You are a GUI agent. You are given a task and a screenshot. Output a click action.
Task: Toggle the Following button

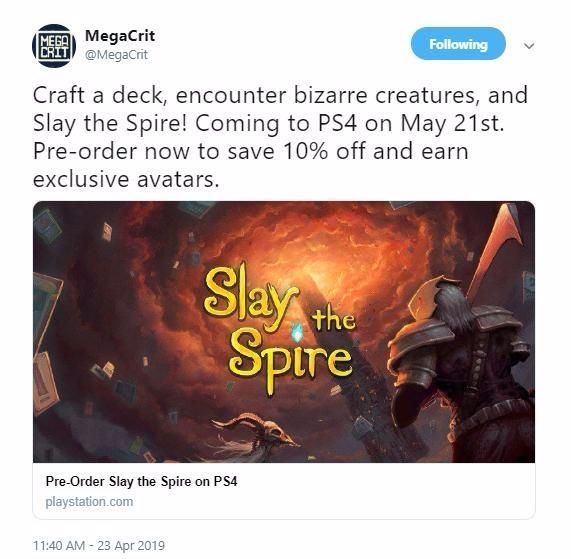(458, 44)
